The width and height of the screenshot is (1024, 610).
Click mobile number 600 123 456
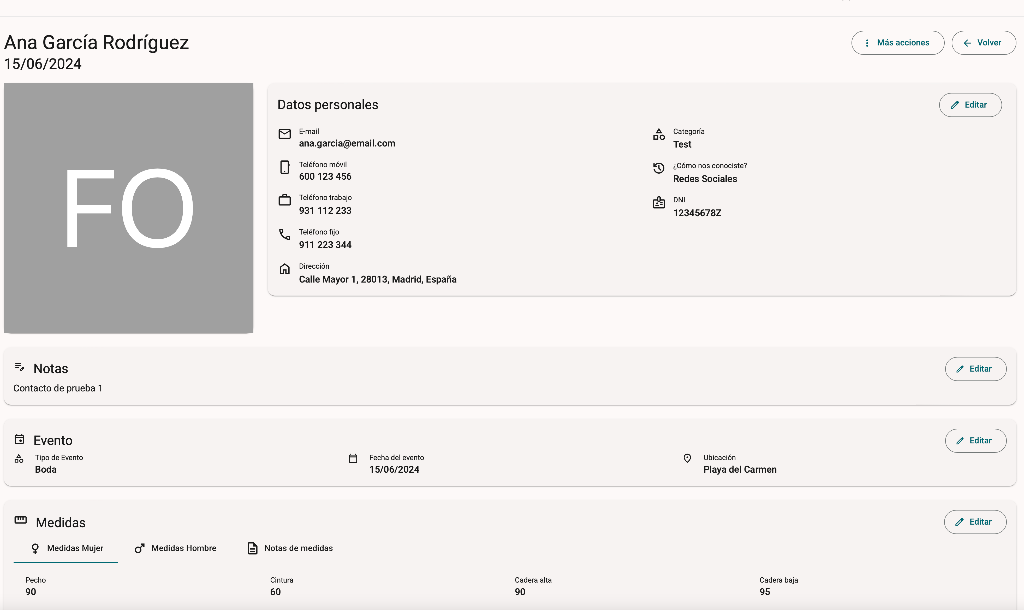(x=325, y=177)
